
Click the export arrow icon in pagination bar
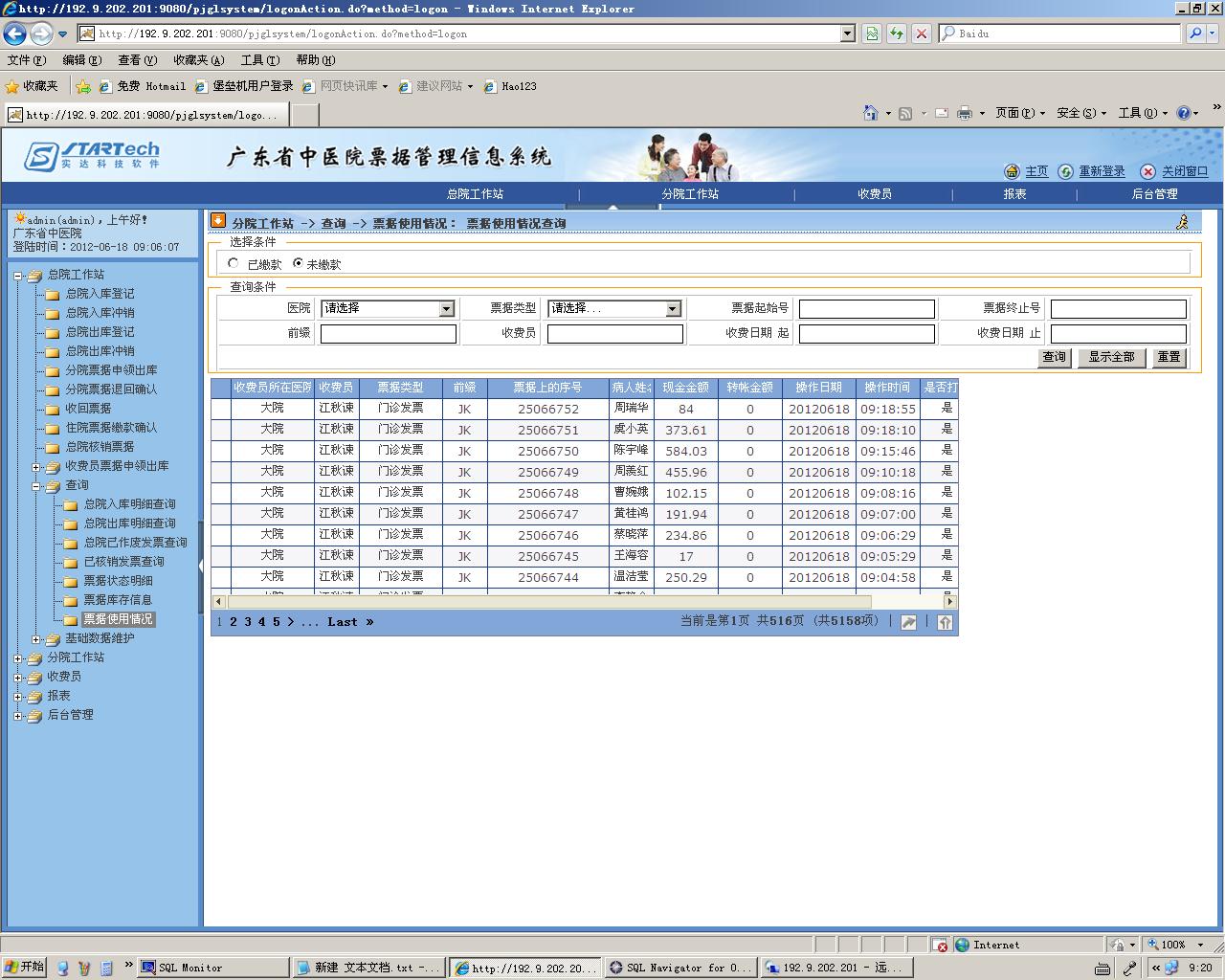[908, 622]
